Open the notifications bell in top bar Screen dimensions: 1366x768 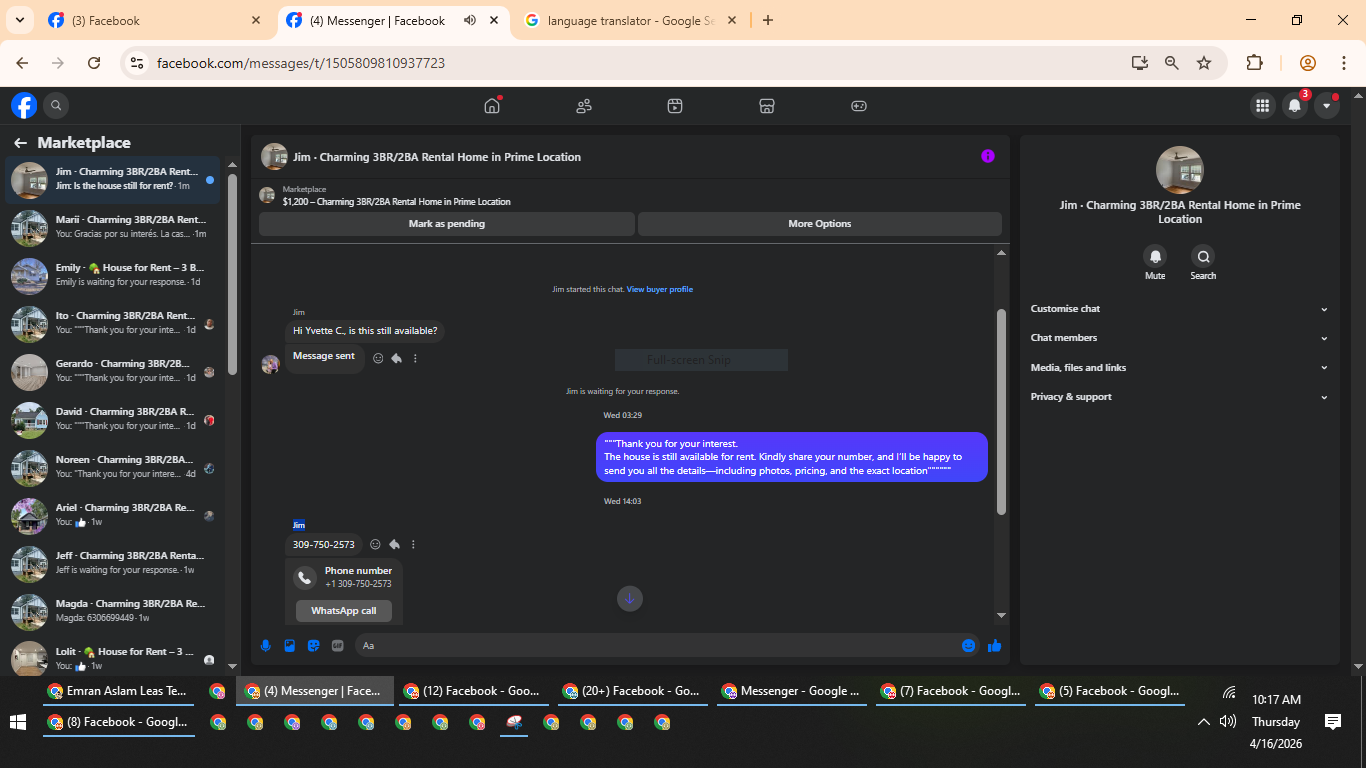click(x=1295, y=105)
